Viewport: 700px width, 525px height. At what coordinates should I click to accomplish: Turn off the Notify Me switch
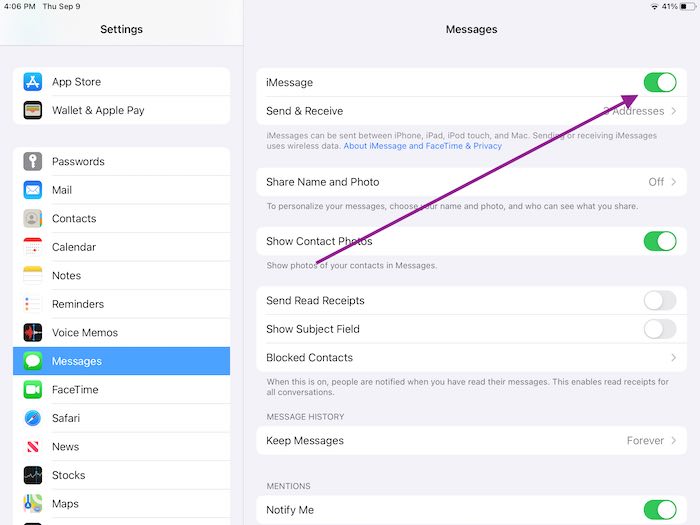660,510
